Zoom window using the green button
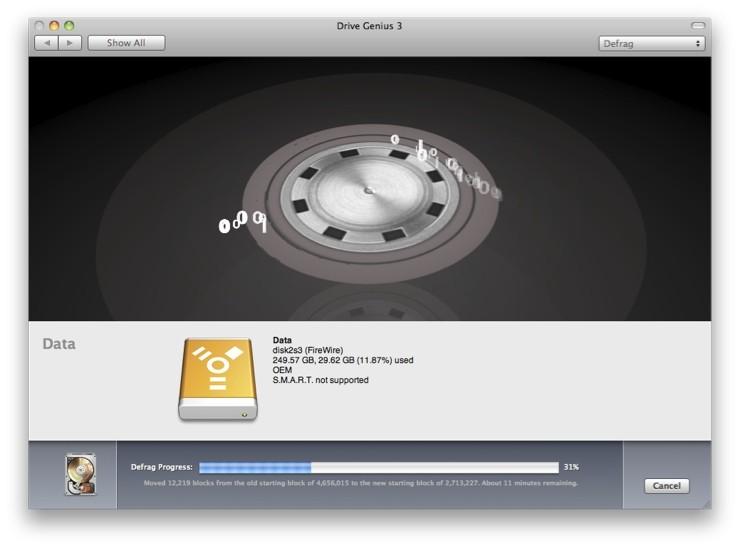739x548 pixels. coord(69,25)
